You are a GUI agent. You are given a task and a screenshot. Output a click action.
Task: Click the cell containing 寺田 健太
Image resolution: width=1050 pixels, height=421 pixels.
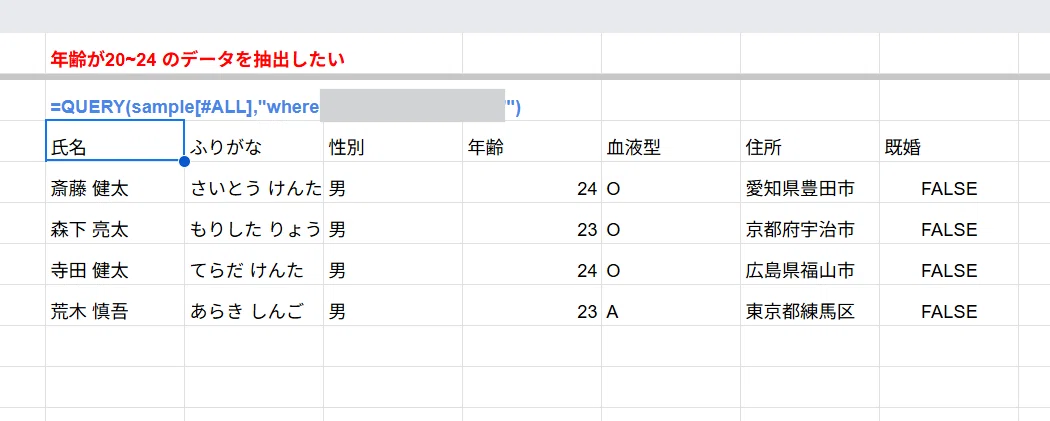pyautogui.click(x=115, y=264)
